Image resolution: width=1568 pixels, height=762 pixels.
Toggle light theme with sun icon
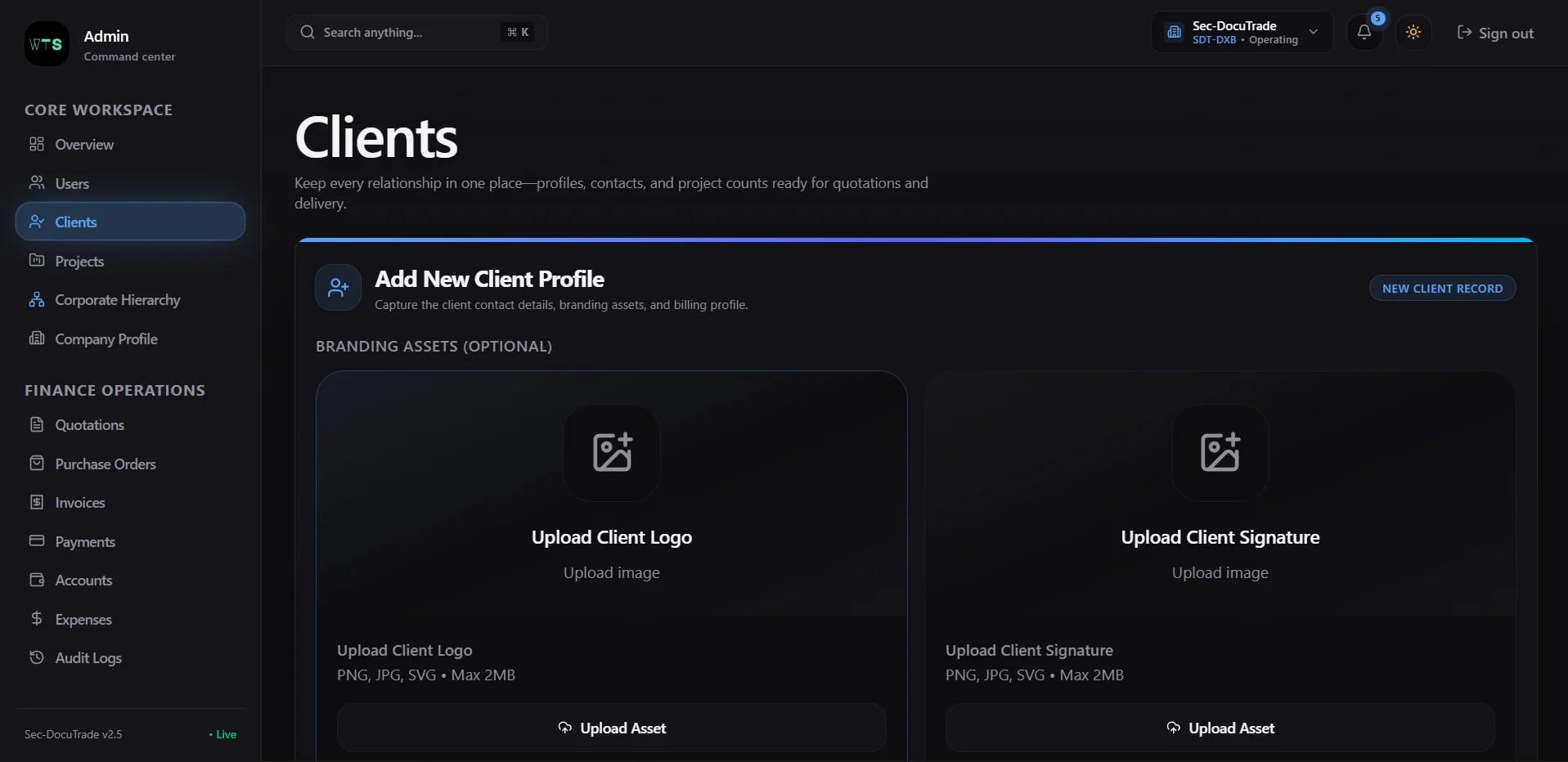[1413, 33]
